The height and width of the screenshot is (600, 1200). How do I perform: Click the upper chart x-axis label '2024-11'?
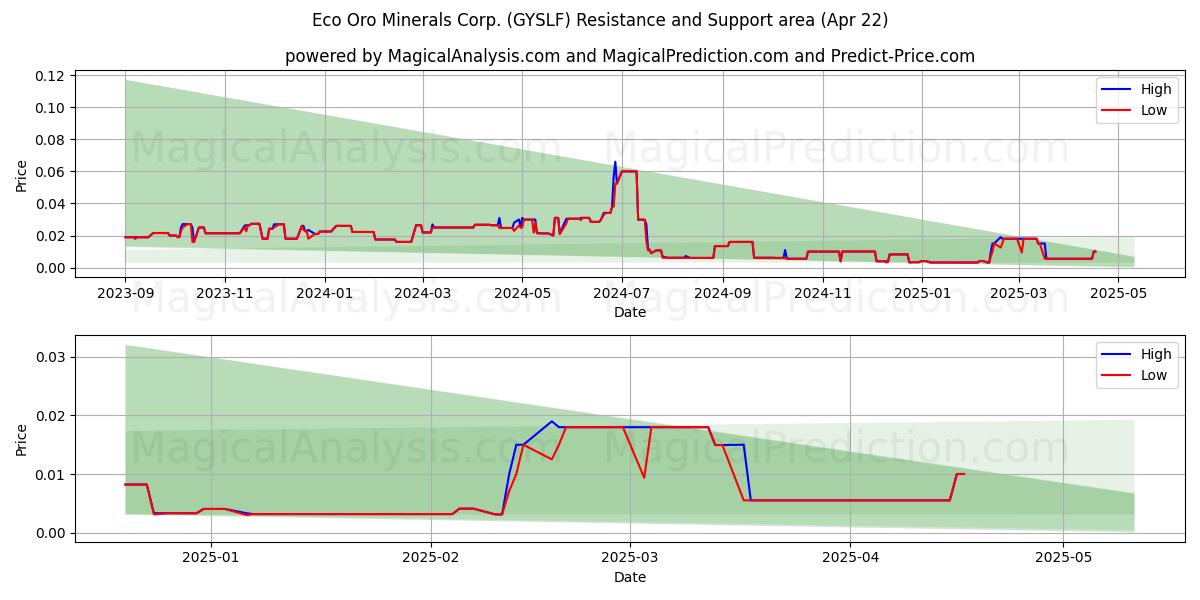(x=822, y=293)
